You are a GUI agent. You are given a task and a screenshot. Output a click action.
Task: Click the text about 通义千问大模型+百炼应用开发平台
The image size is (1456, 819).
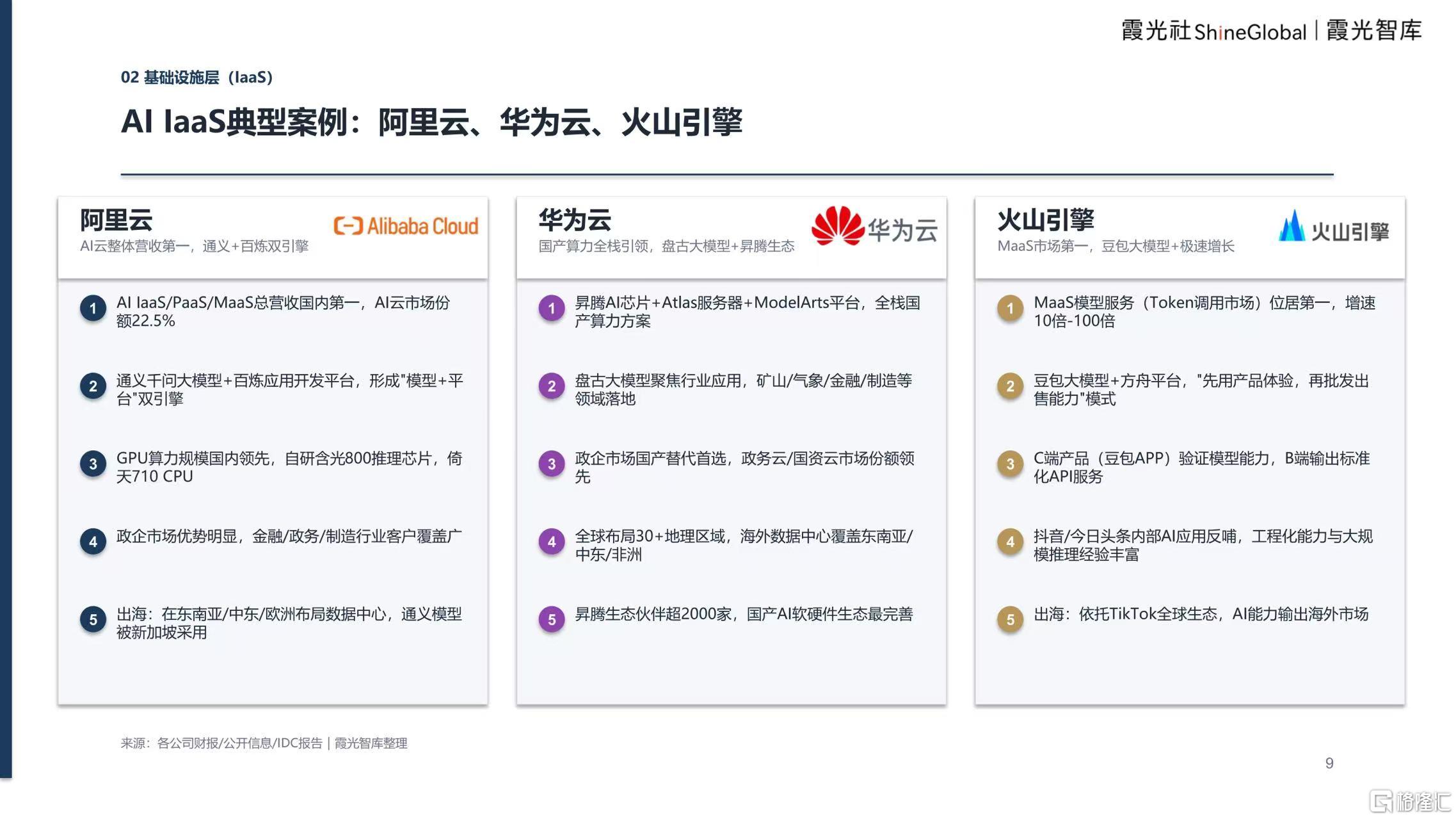289,390
